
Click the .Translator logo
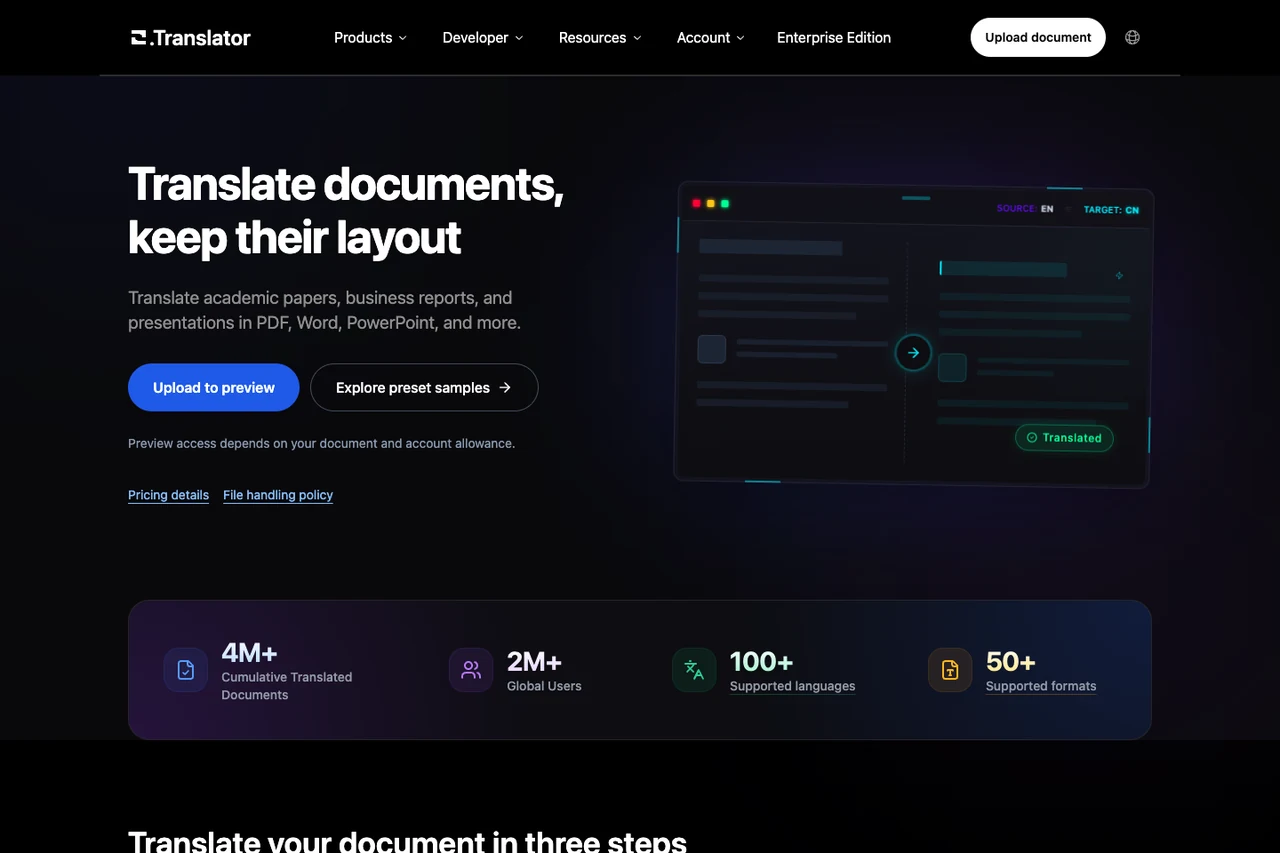[x=191, y=38]
